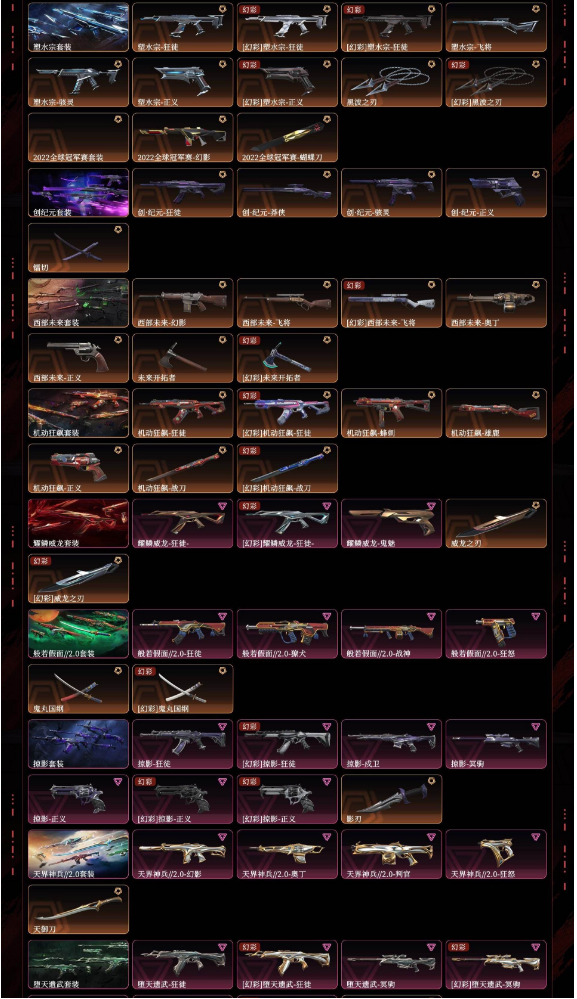Pick the 掠影-冥驹 sniper skin card
This screenshot has height=999, width=577.
pyautogui.click(x=495, y=744)
